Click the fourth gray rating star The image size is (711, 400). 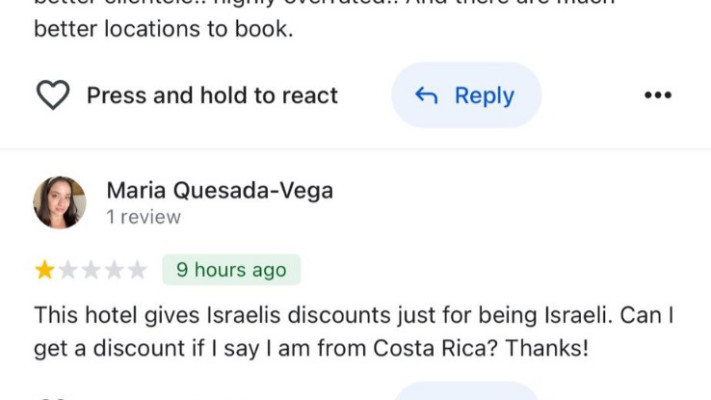pos(114,270)
